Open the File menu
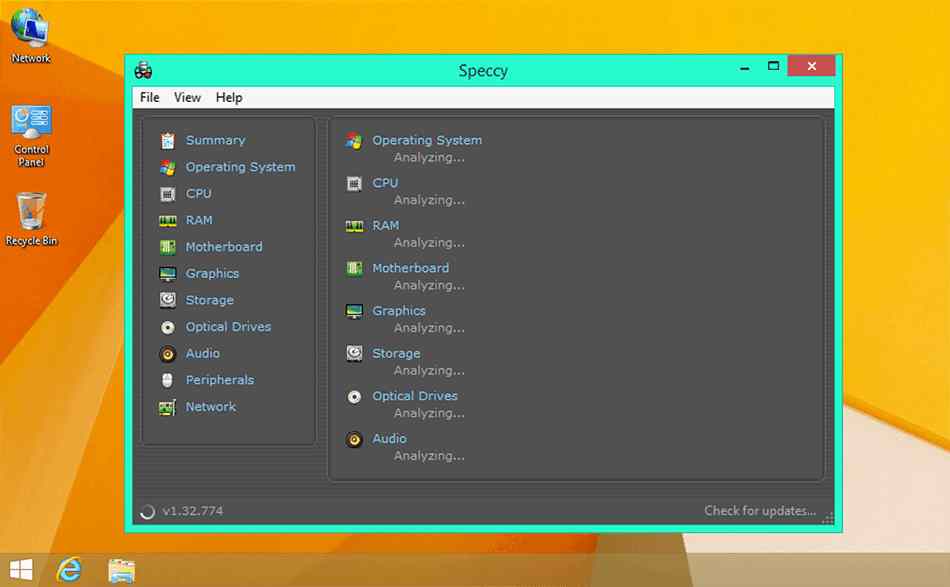This screenshot has height=587, width=950. tap(149, 97)
